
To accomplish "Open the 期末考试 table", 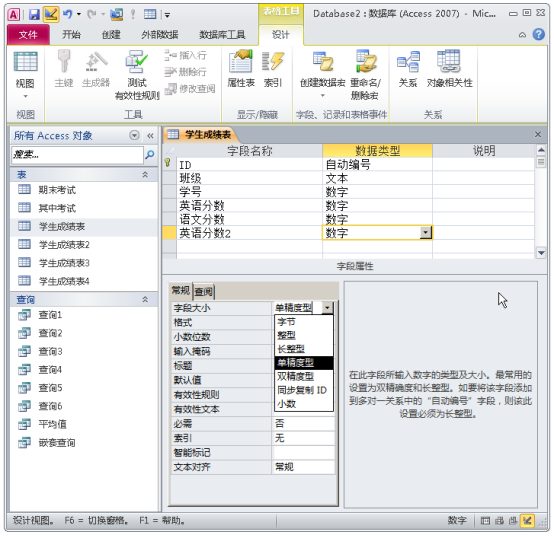I will (57, 190).
